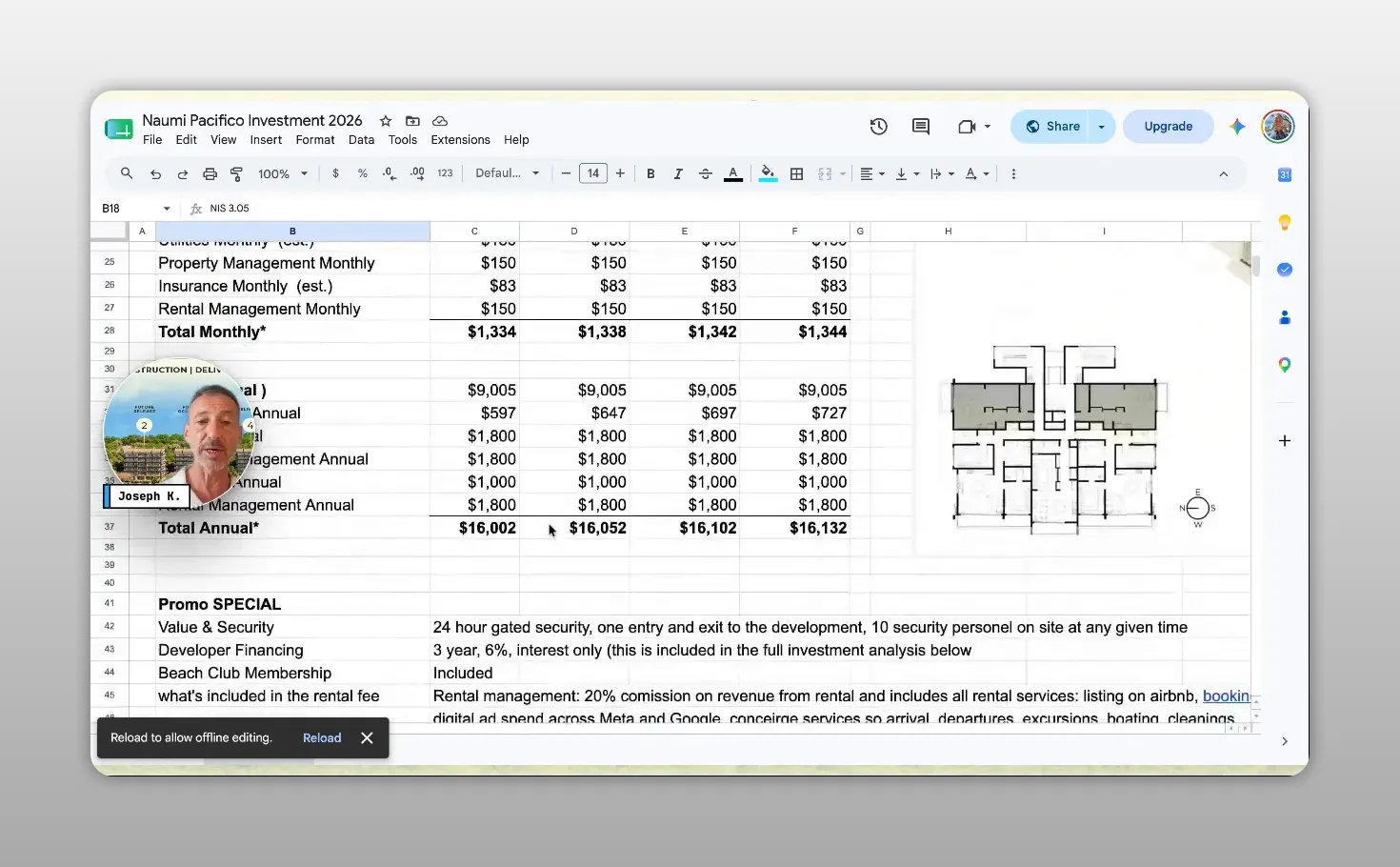Expand the Share options arrow
Image resolution: width=1400 pixels, height=867 pixels.
tap(1102, 127)
